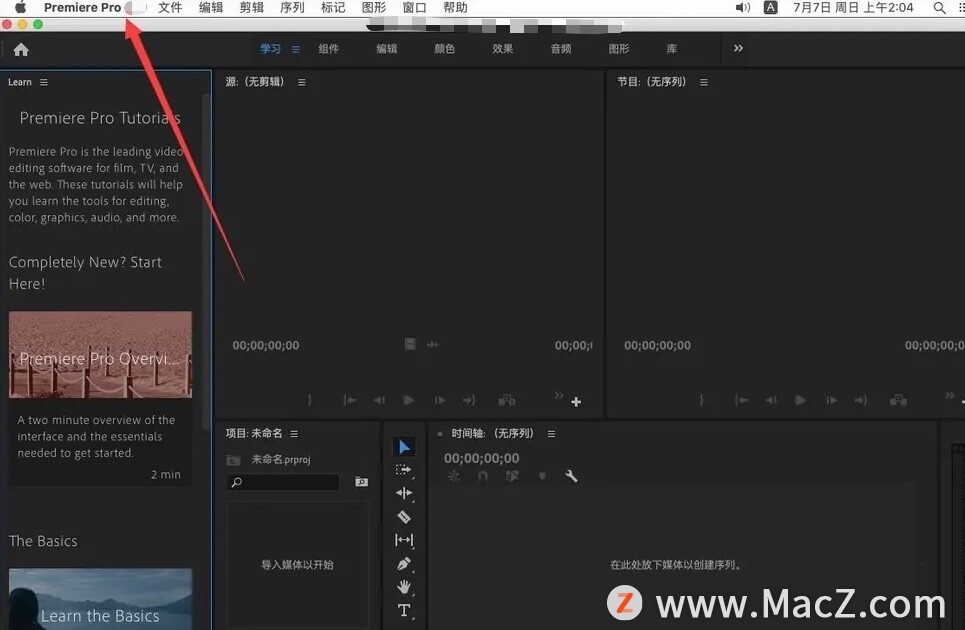
Task: Switch to the 组件 workspace tab
Action: point(329,49)
